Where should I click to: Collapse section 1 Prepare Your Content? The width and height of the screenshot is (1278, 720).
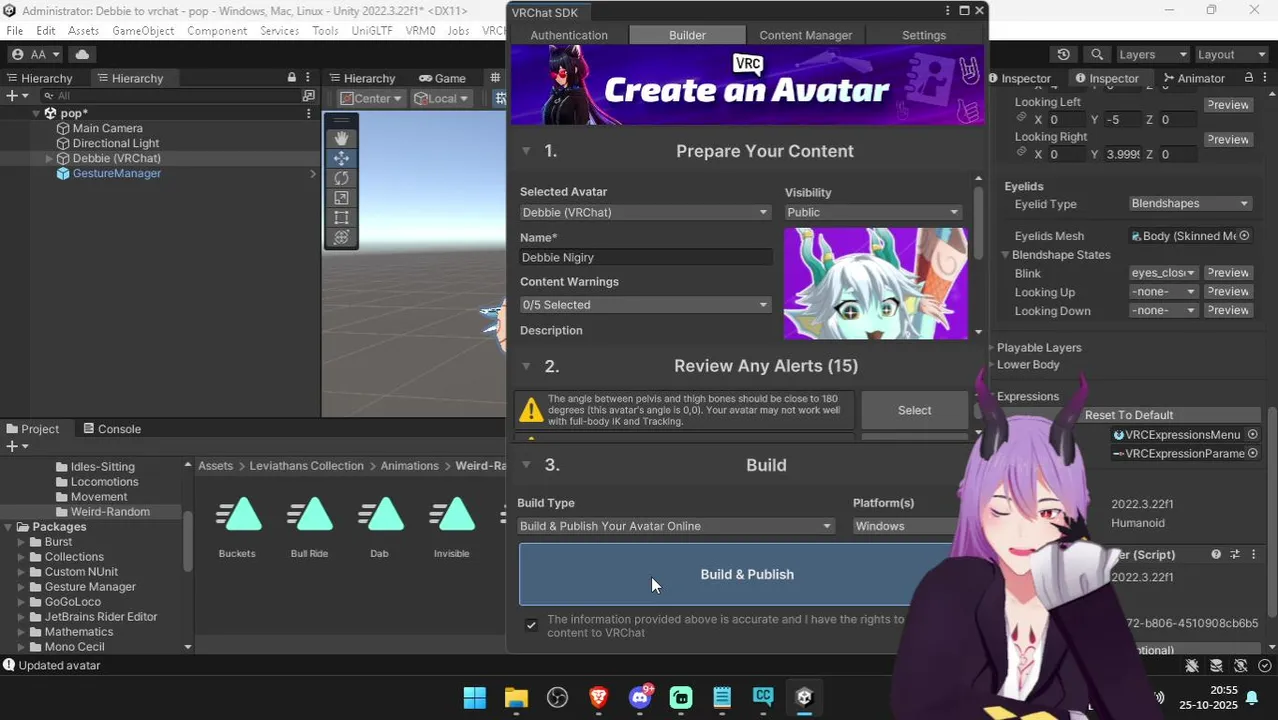point(526,151)
